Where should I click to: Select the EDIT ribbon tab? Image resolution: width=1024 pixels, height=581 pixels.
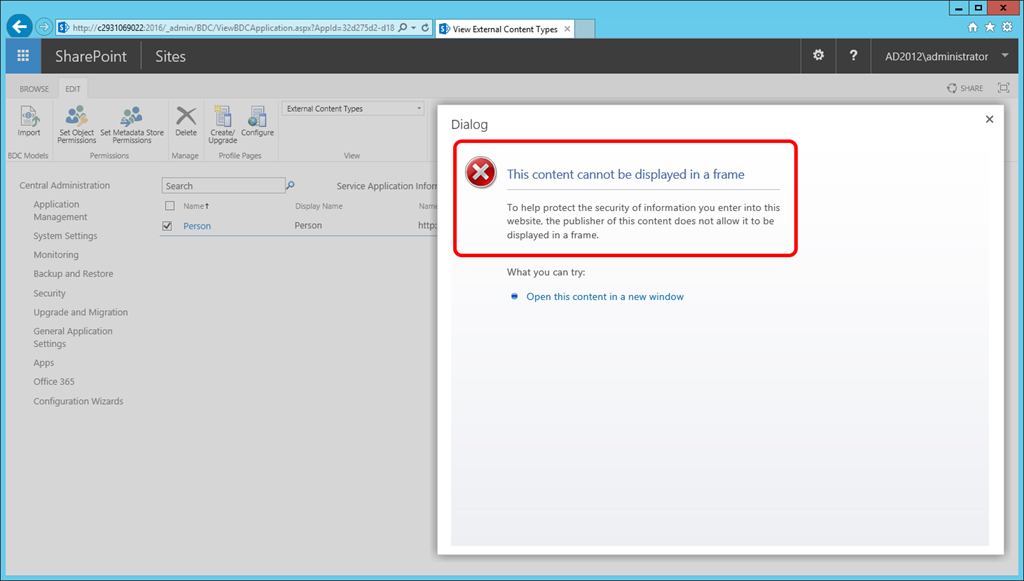[x=73, y=89]
